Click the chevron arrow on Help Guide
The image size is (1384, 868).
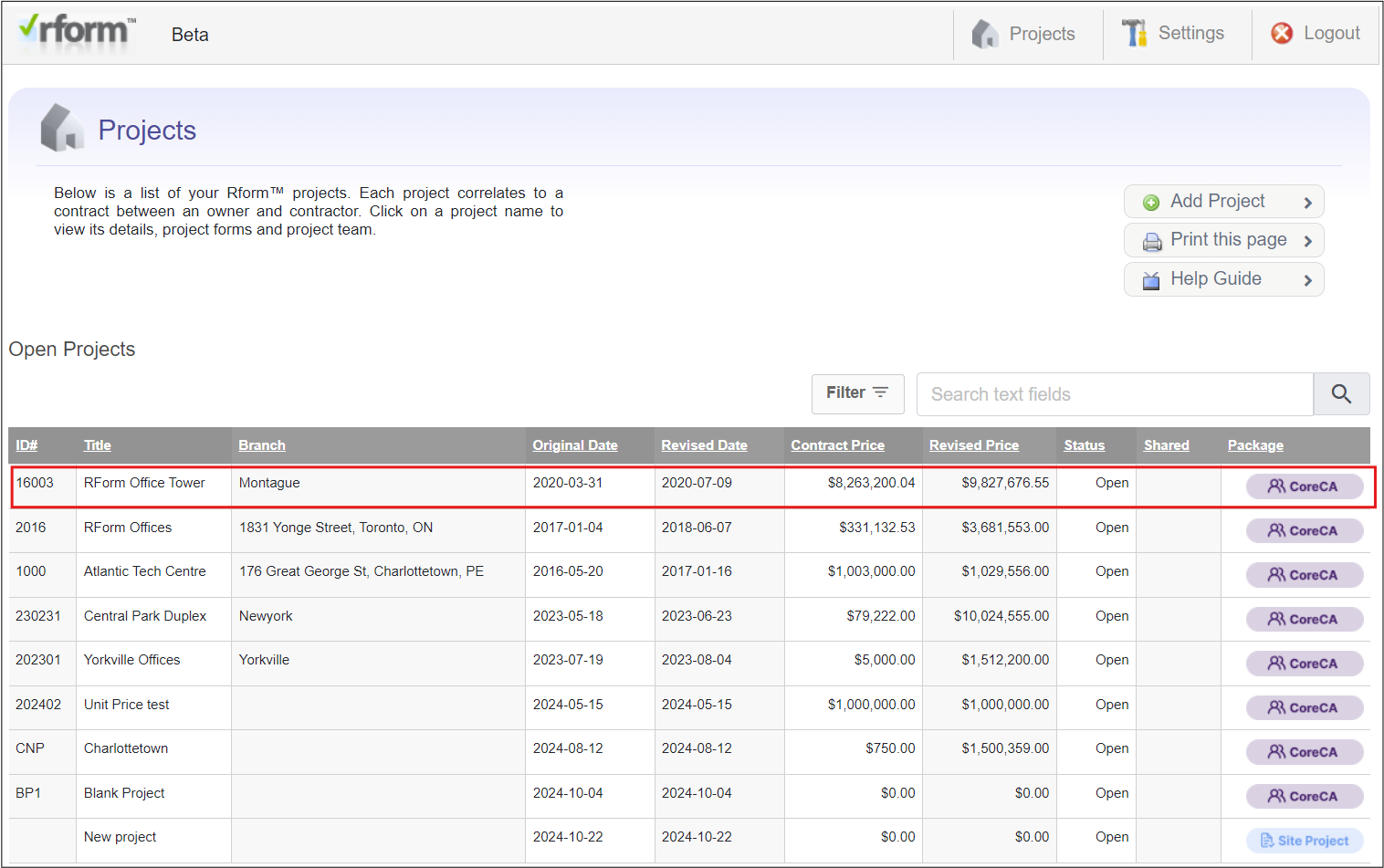click(1307, 280)
